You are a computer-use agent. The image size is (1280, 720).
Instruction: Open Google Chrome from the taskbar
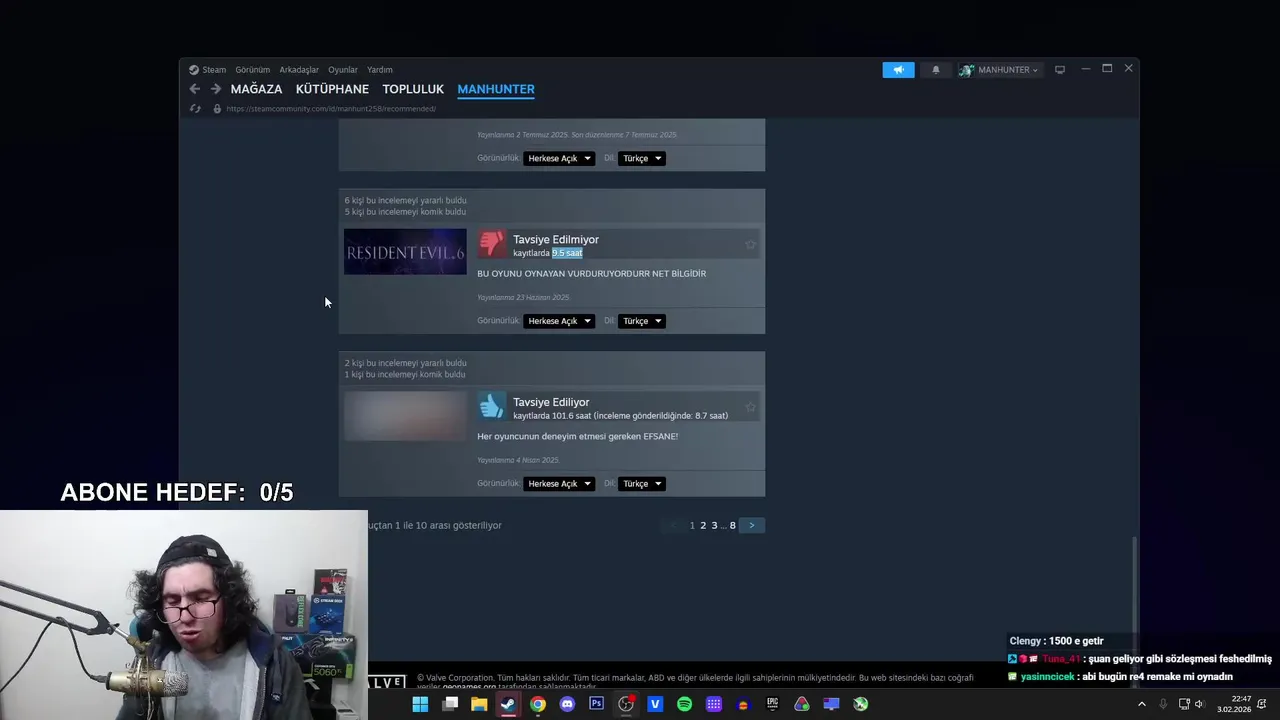tap(538, 704)
